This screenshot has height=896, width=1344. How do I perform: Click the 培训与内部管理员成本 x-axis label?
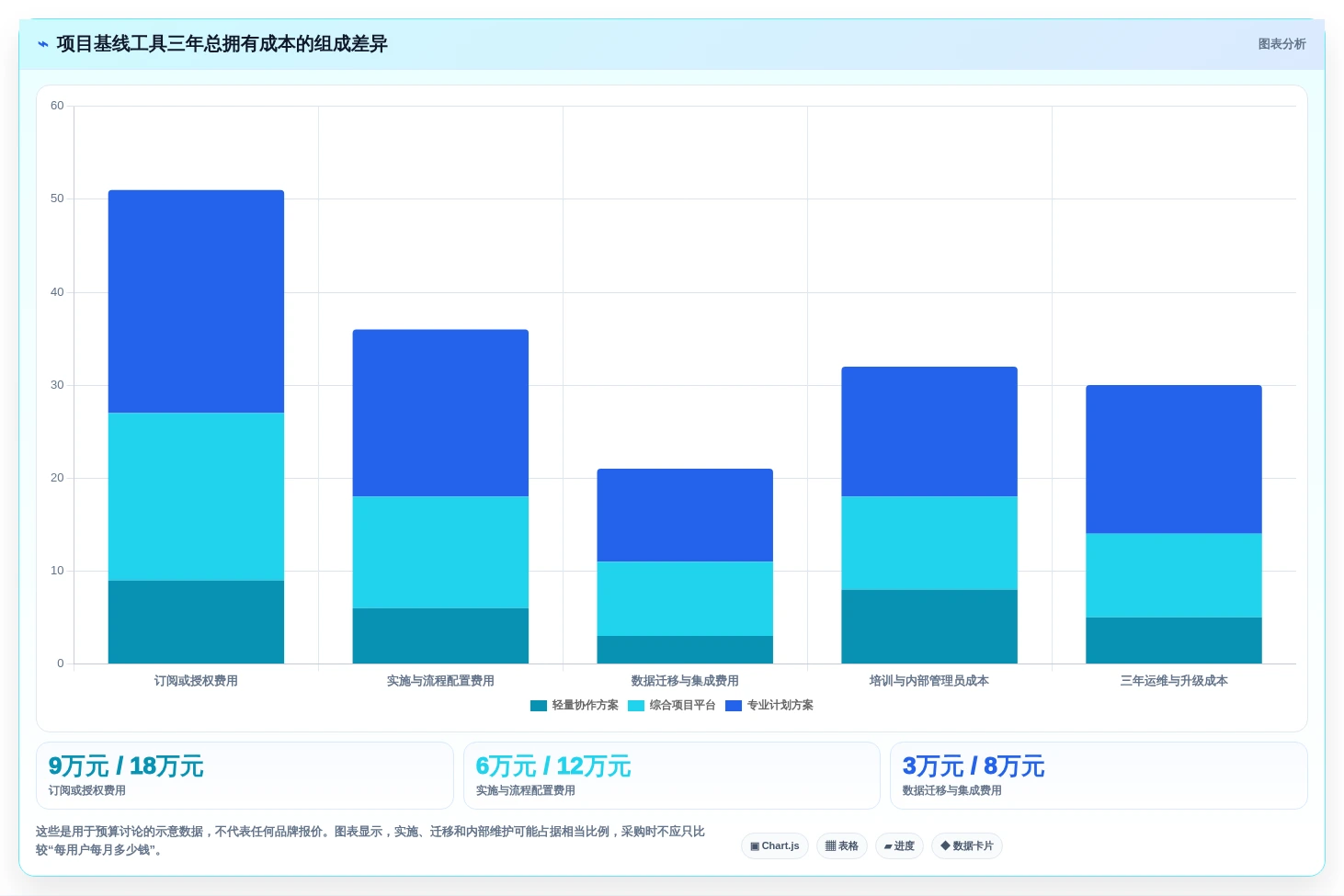pyautogui.click(x=929, y=681)
